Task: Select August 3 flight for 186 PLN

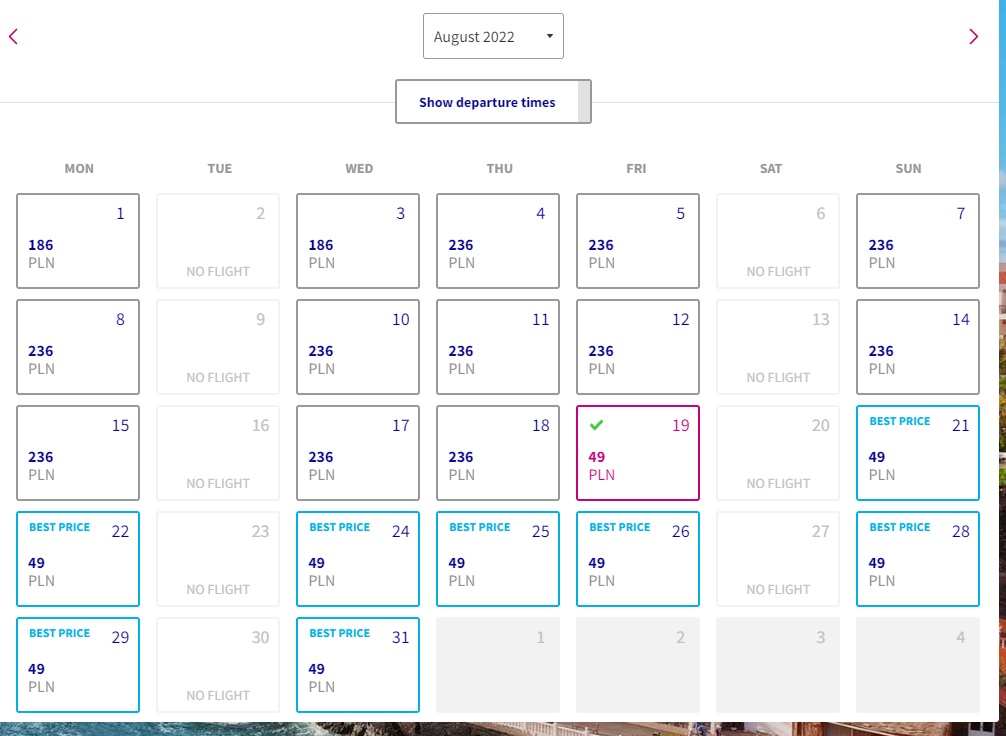Action: coord(358,241)
